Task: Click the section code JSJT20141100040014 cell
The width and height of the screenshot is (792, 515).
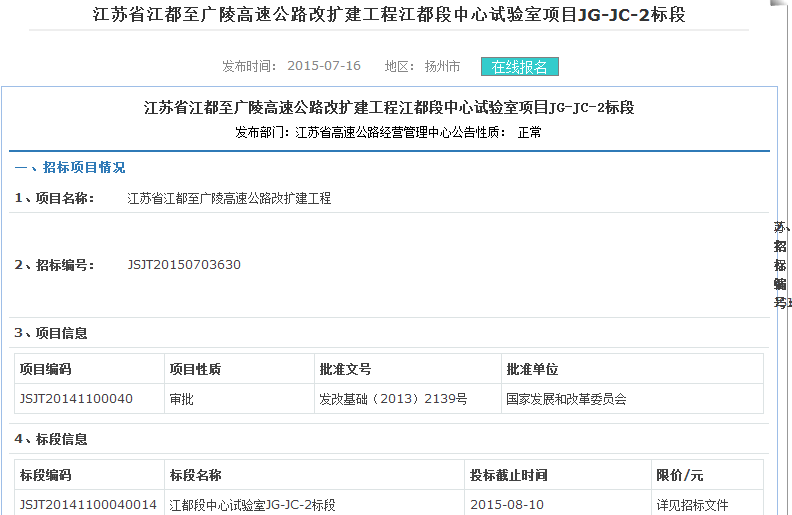Action: coord(88,504)
